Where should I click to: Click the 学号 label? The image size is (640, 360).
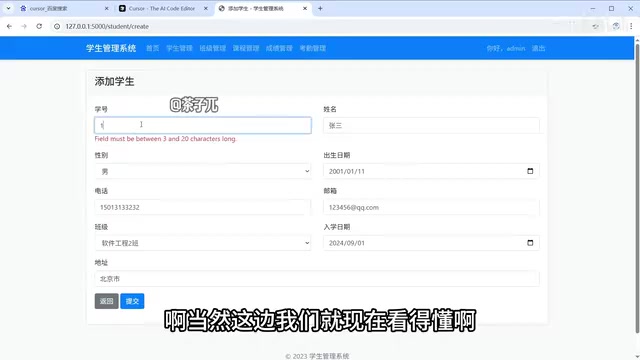click(x=101, y=109)
